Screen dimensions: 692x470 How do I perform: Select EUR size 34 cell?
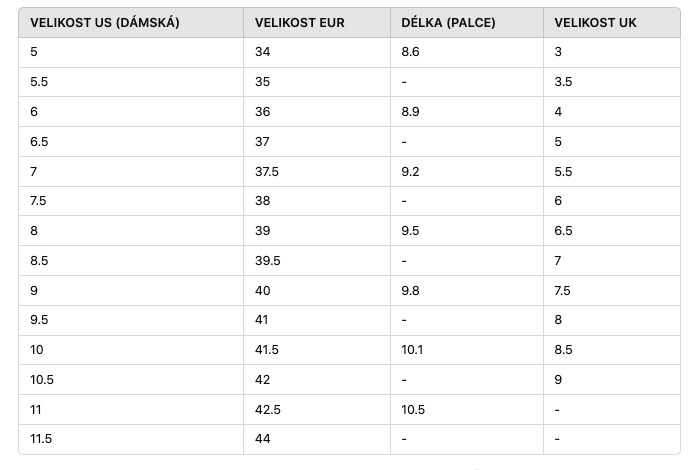[x=317, y=52]
